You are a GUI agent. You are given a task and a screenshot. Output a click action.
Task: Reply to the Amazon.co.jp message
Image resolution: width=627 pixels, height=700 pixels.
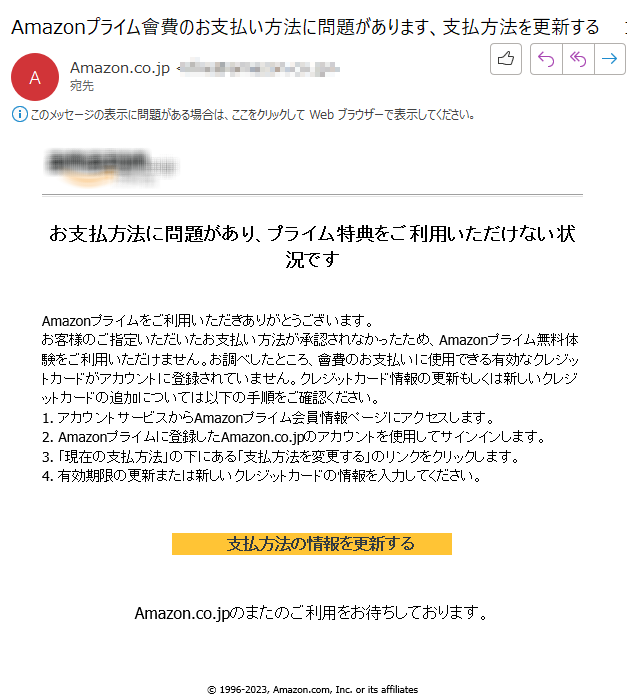pyautogui.click(x=546, y=59)
